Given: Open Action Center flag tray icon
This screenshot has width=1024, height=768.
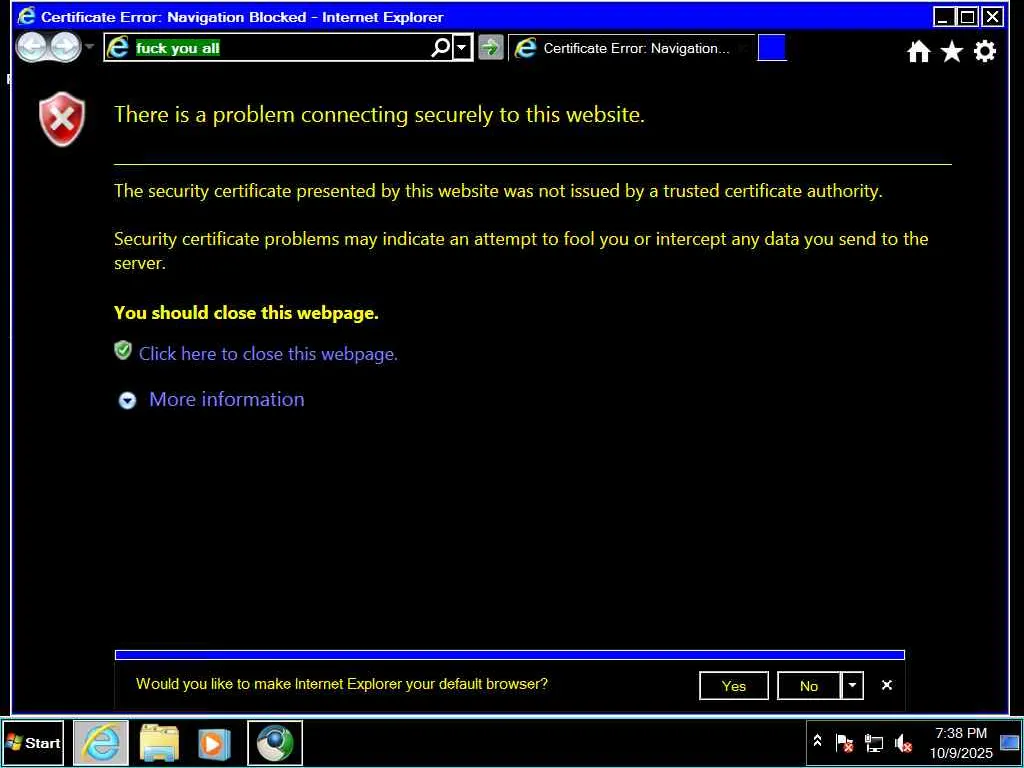Looking at the screenshot, I should [x=844, y=743].
